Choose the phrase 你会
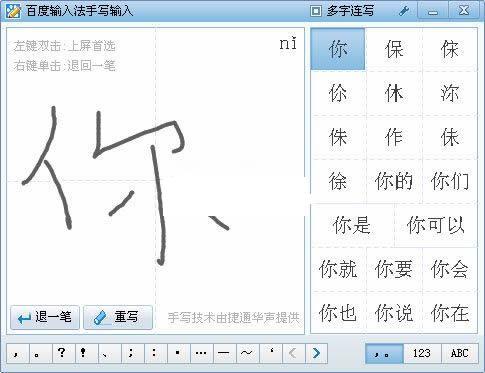The height and width of the screenshot is (373, 485). point(450,269)
